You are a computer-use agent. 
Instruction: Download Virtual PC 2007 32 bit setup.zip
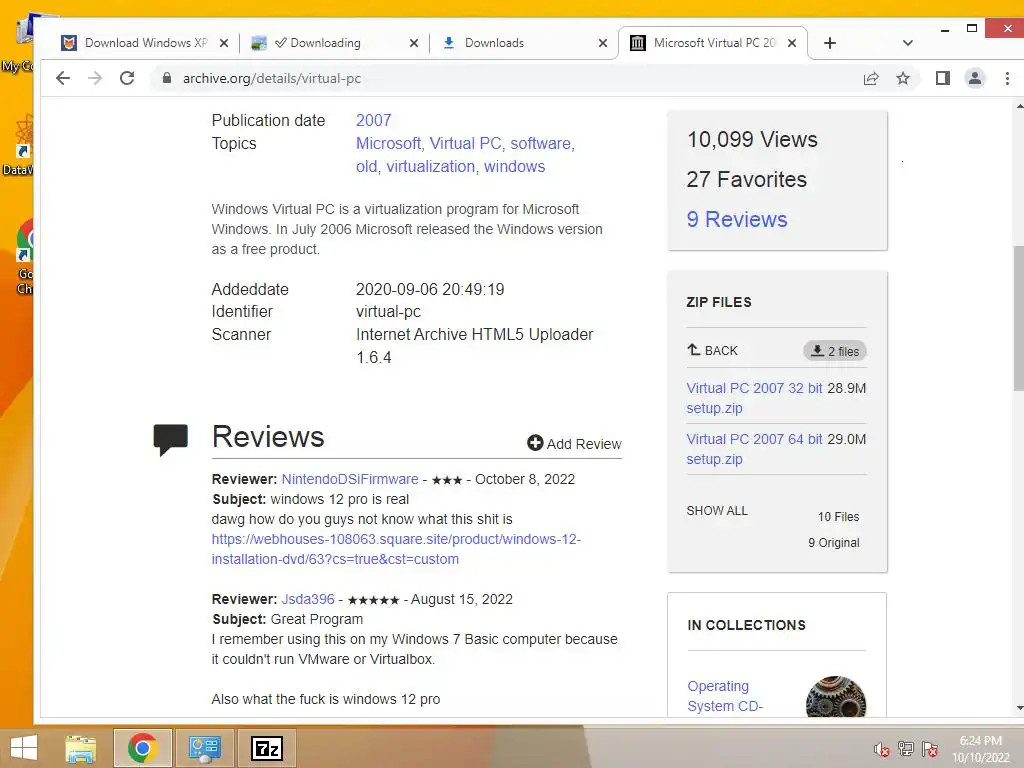click(x=754, y=398)
